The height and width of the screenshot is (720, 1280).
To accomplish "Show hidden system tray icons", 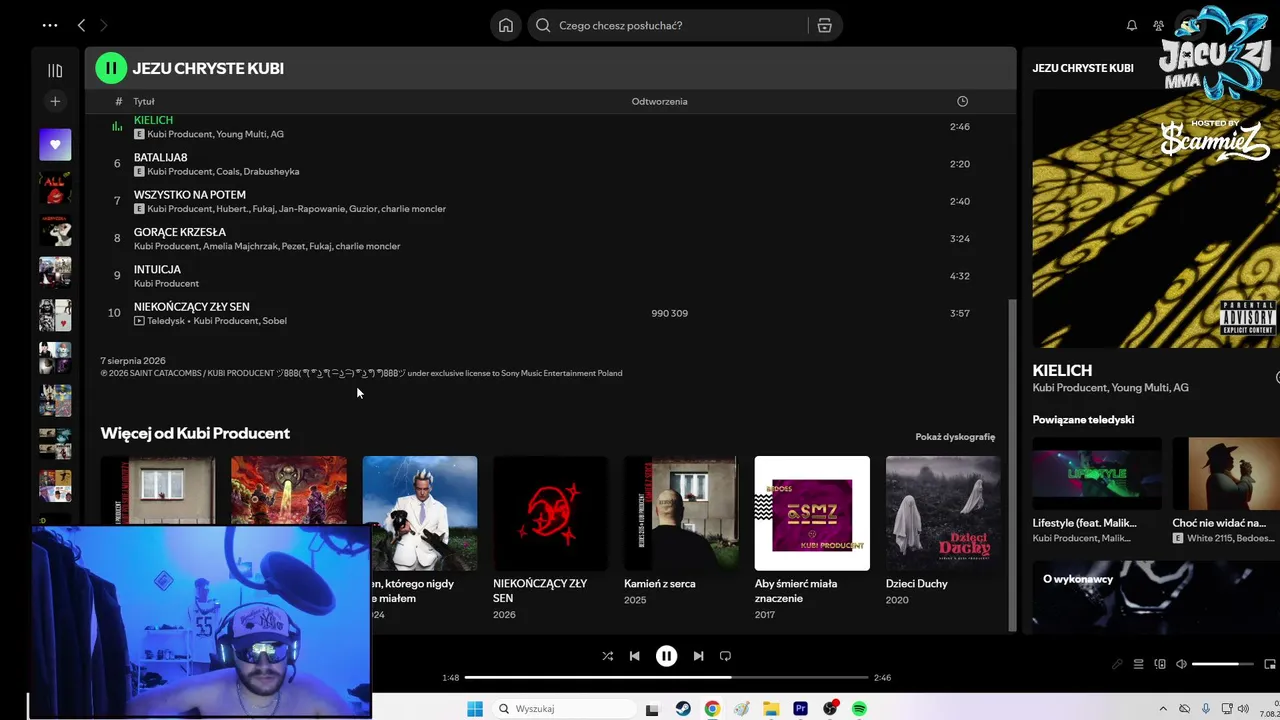I will tap(1163, 709).
